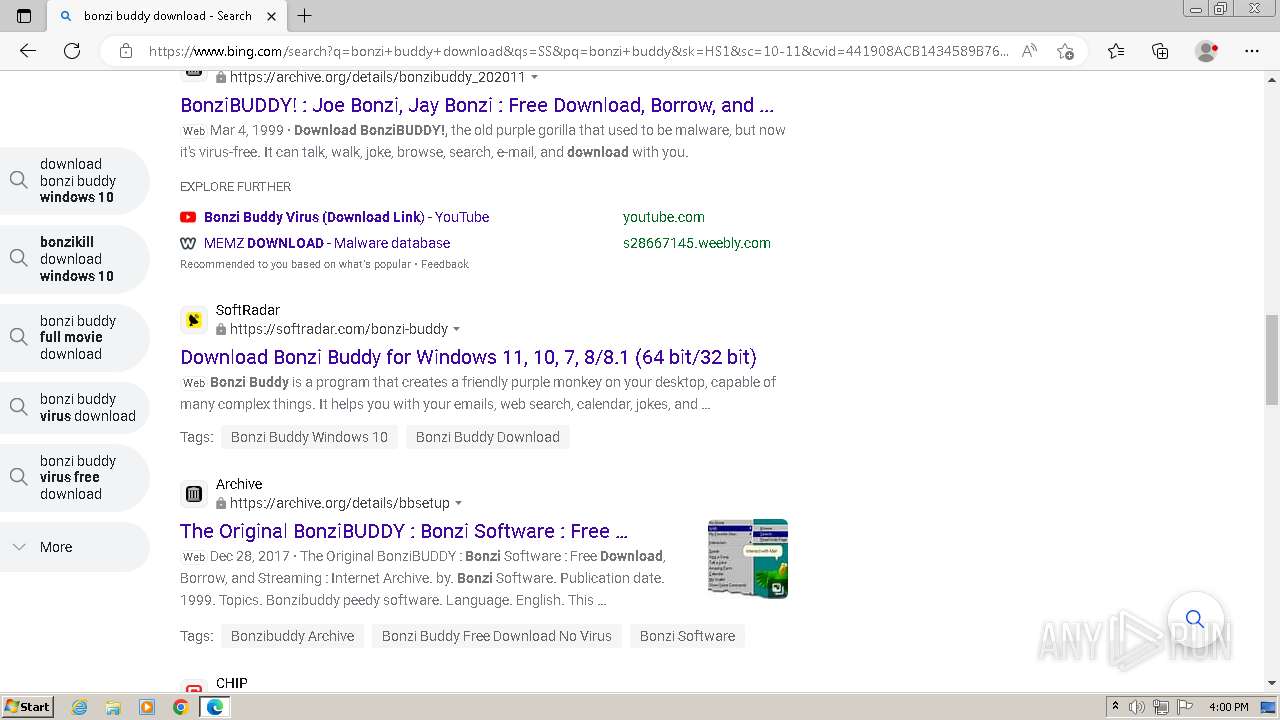The image size is (1280, 720).
Task: Open the Favorites list
Action: [x=1116, y=51]
